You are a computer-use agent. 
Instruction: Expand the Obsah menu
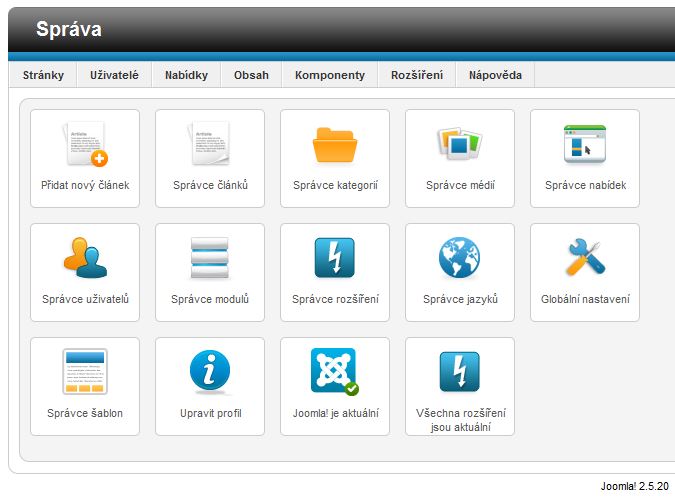coord(251,75)
